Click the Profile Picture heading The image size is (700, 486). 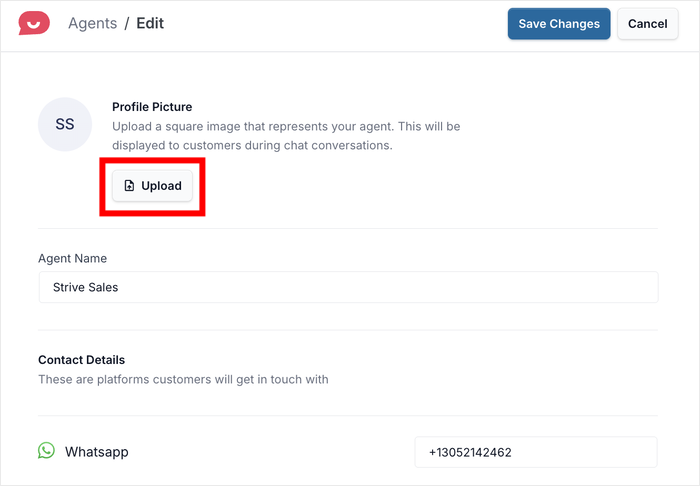(152, 107)
